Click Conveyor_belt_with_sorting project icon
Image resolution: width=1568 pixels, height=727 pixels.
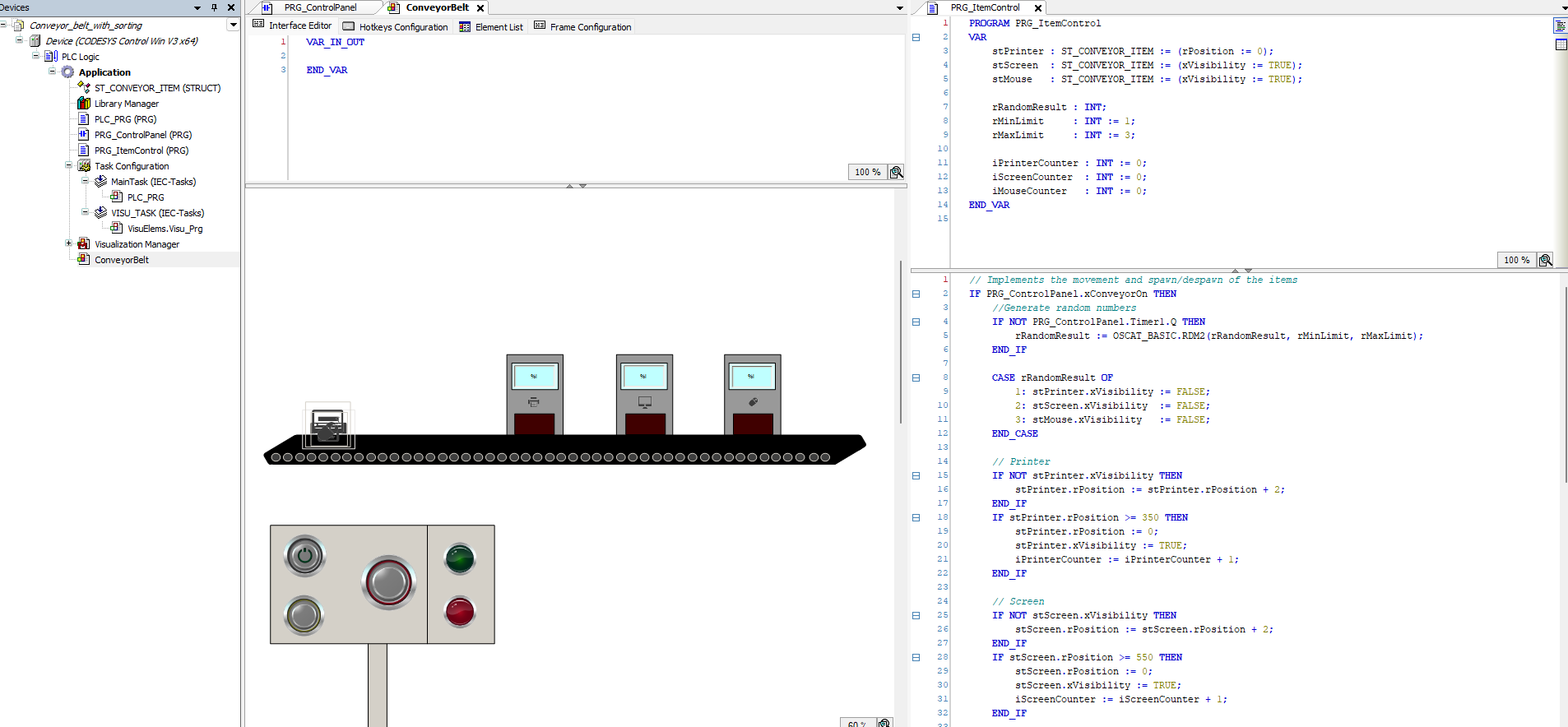[x=19, y=25]
